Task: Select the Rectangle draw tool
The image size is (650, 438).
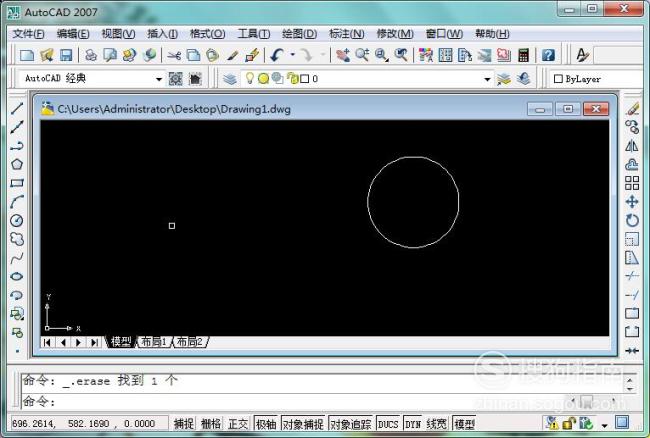Action: [x=17, y=183]
